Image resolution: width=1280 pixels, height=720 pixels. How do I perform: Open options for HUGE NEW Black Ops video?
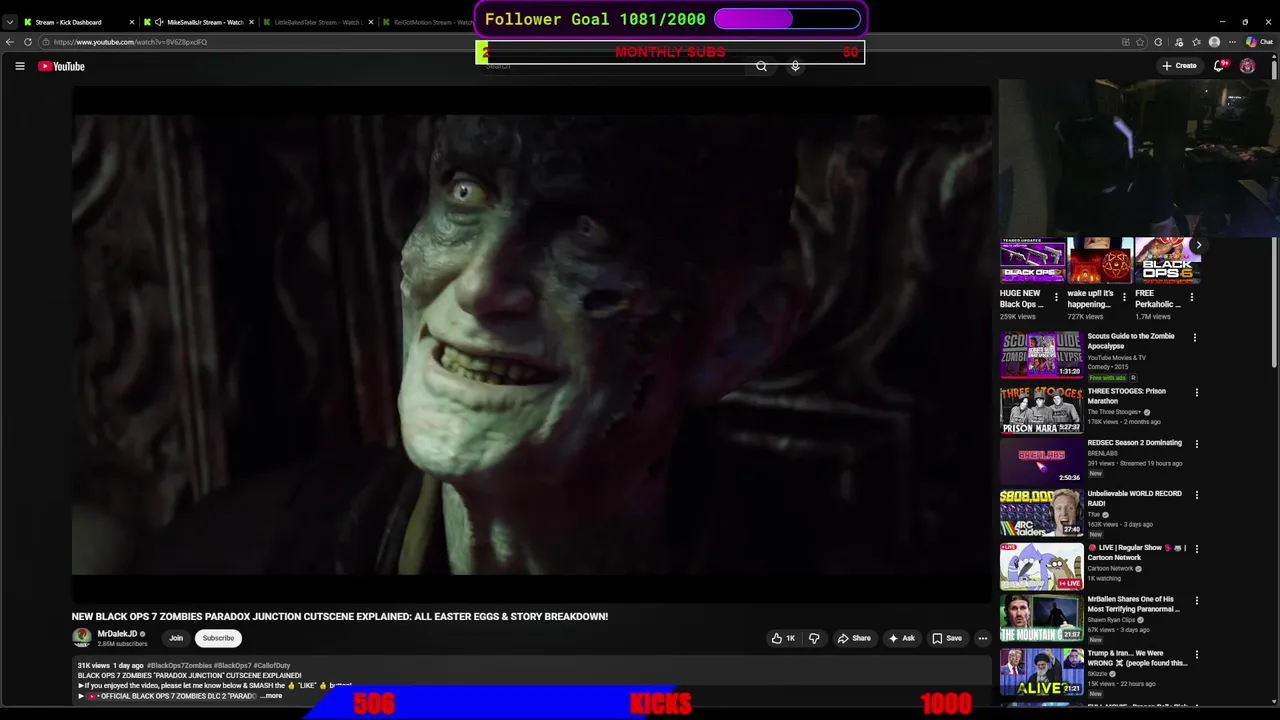pyautogui.click(x=1056, y=297)
